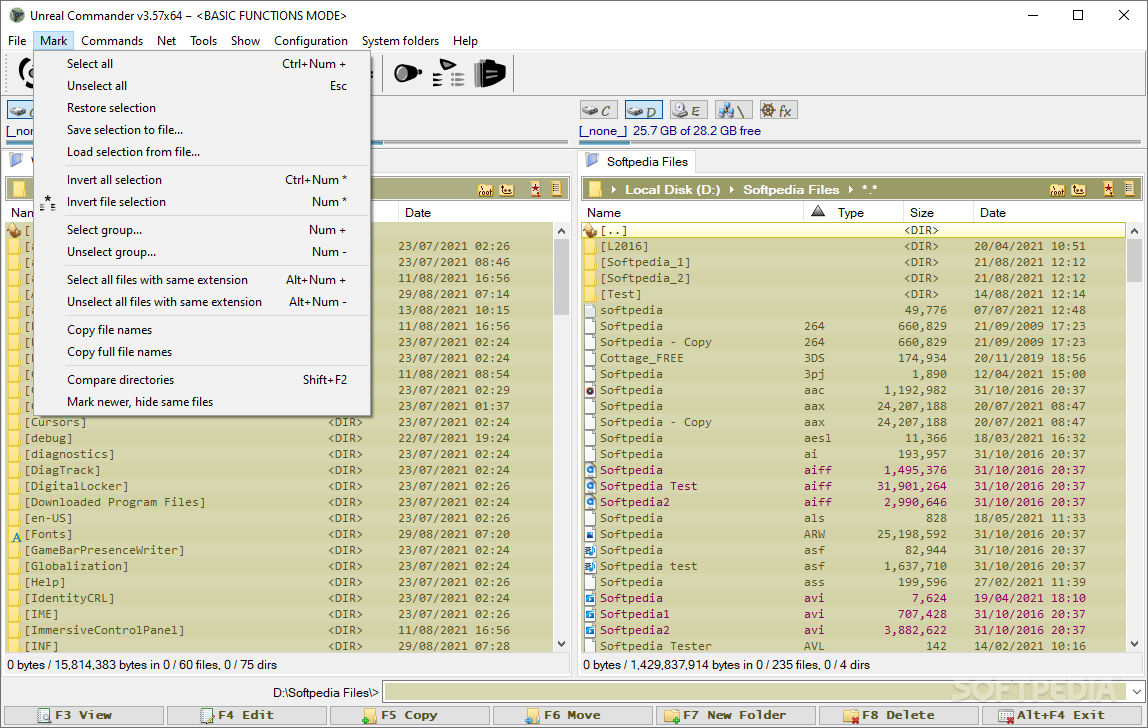
Task: Go to root folder in left panel
Action: pos(485,190)
